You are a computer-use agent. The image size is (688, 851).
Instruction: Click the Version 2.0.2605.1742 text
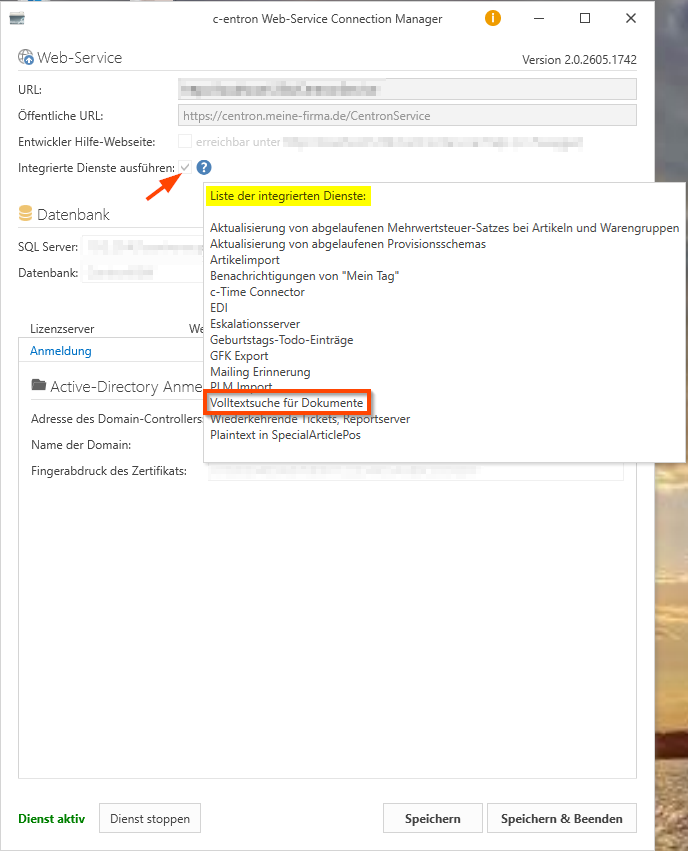579,60
